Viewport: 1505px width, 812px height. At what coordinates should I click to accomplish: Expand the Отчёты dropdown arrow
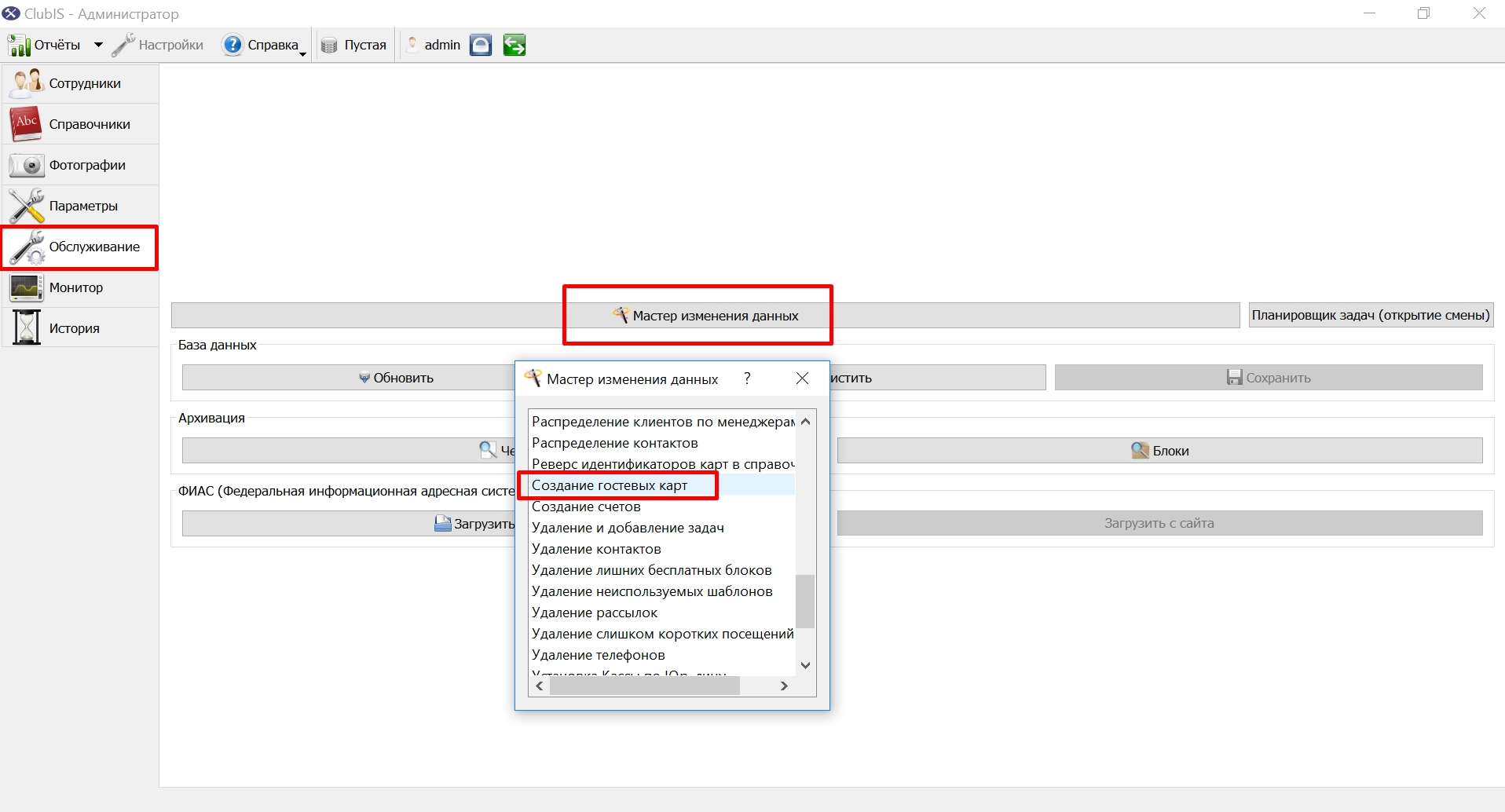pyautogui.click(x=98, y=45)
